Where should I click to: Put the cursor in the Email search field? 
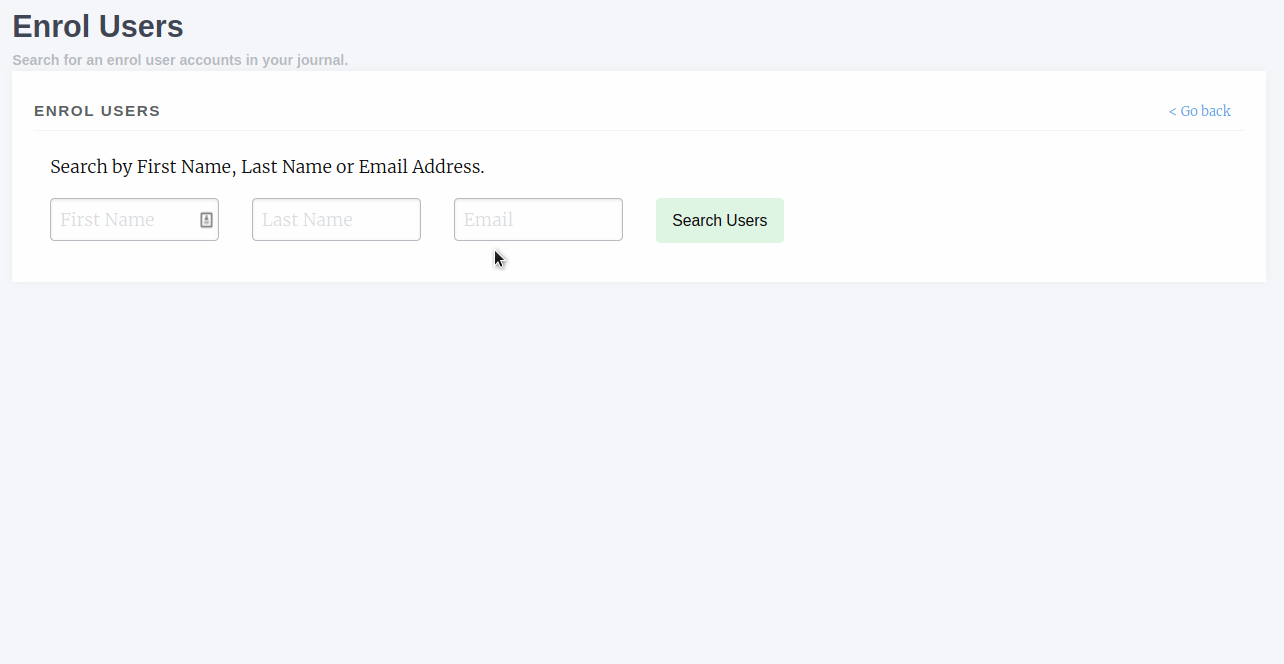click(x=538, y=220)
